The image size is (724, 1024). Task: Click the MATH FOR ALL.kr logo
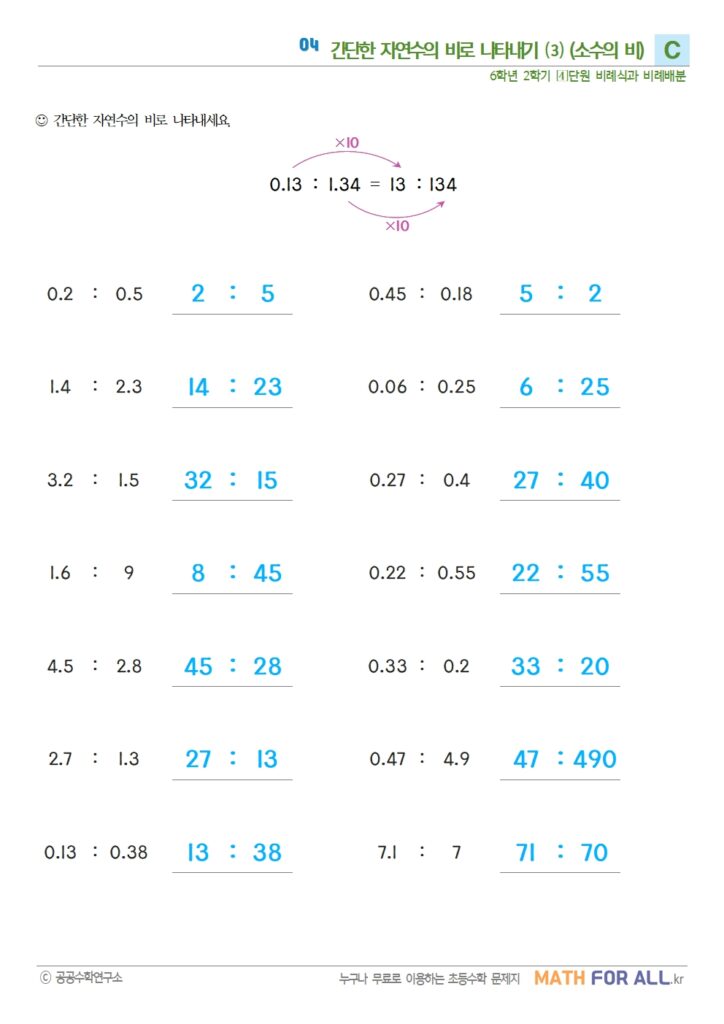(x=609, y=978)
